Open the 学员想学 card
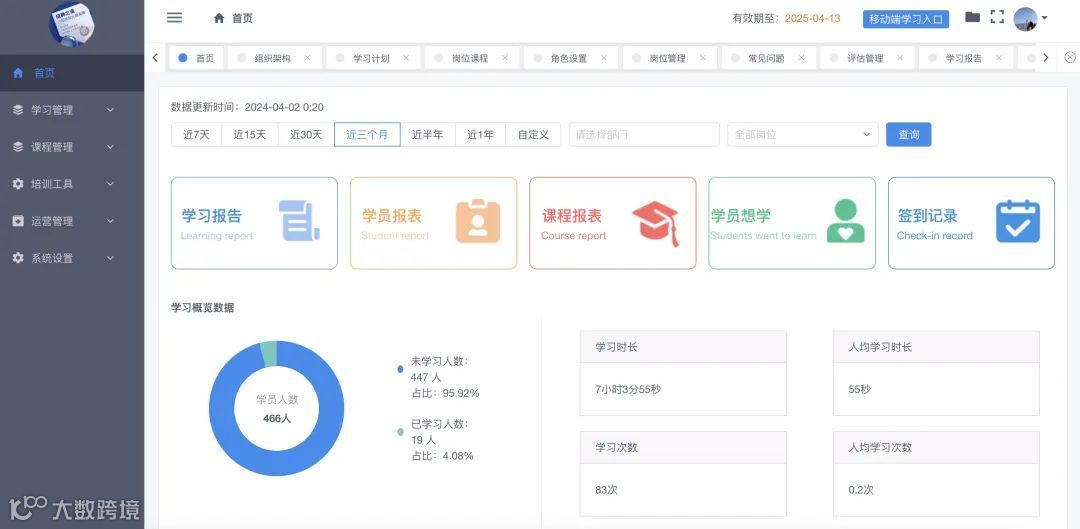1080x529 pixels. coord(792,223)
